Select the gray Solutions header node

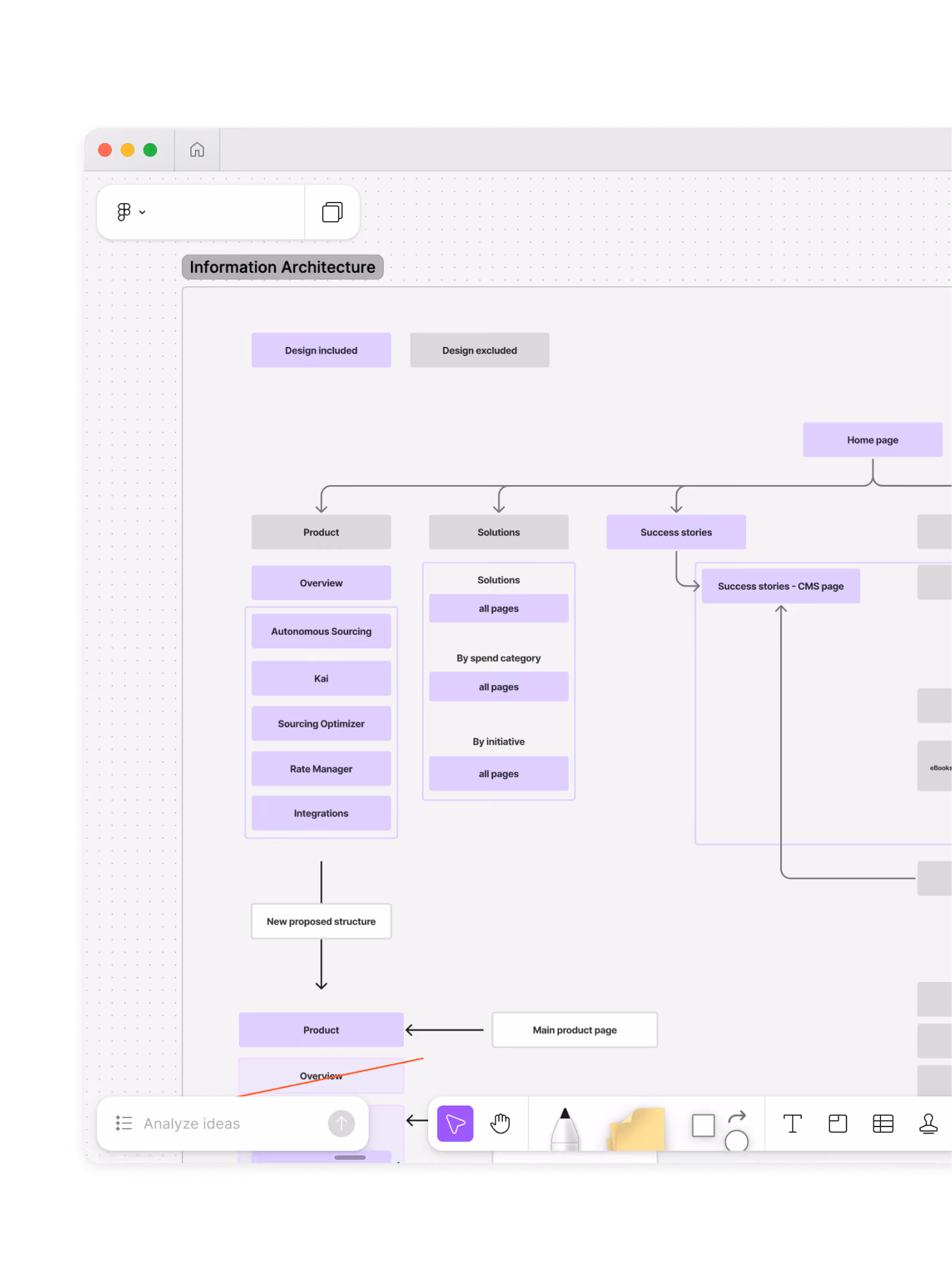498,532
